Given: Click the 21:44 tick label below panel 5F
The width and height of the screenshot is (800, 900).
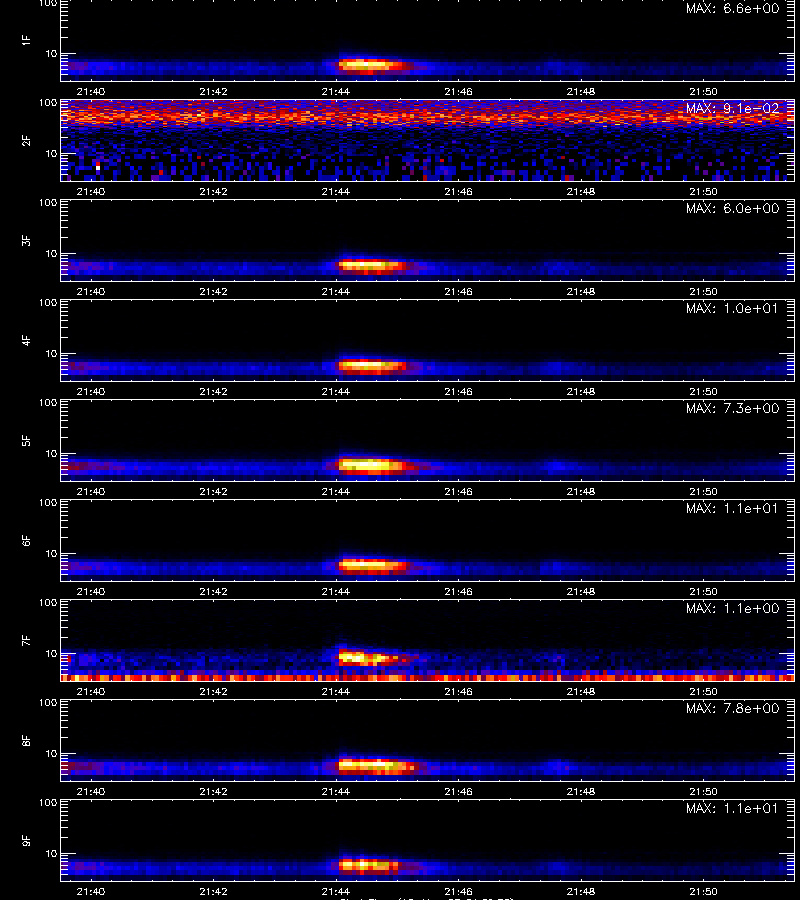Looking at the screenshot, I should 336,491.
